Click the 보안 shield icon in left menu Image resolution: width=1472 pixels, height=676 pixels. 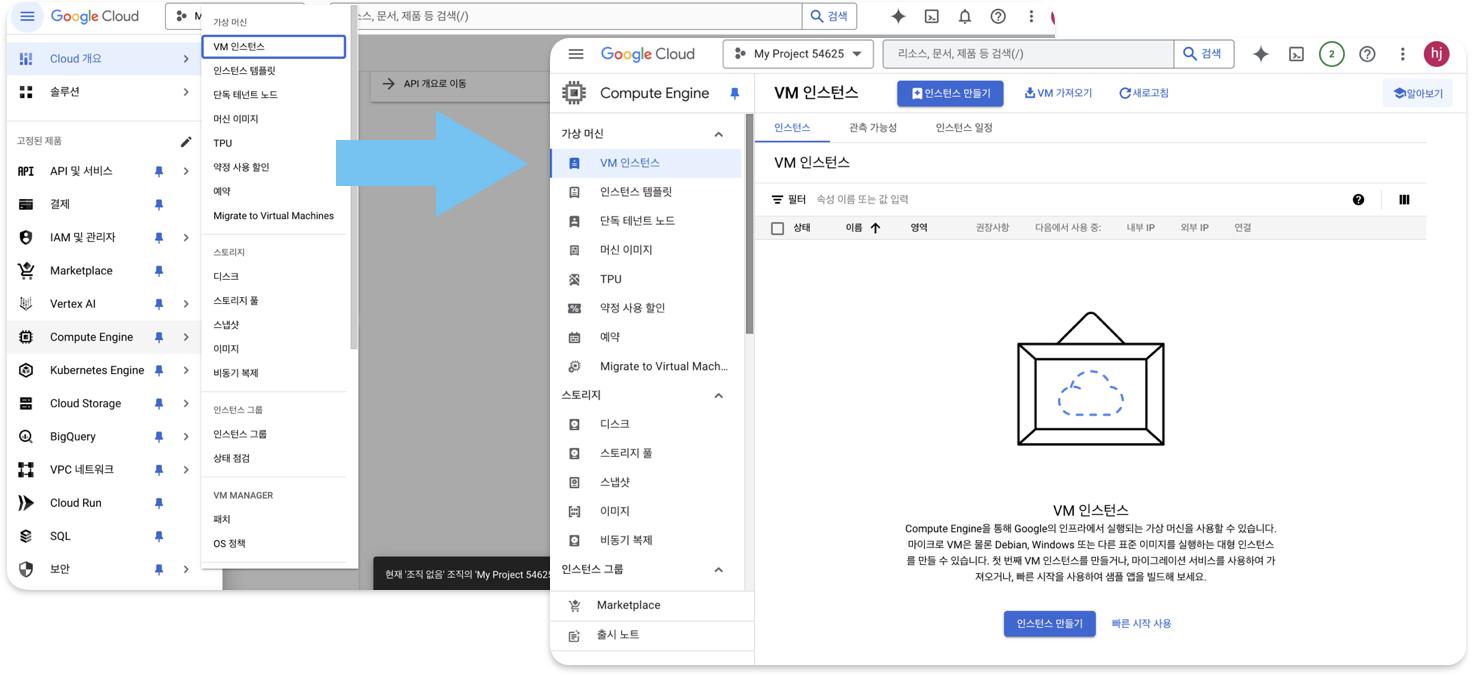pyautogui.click(x=26, y=569)
